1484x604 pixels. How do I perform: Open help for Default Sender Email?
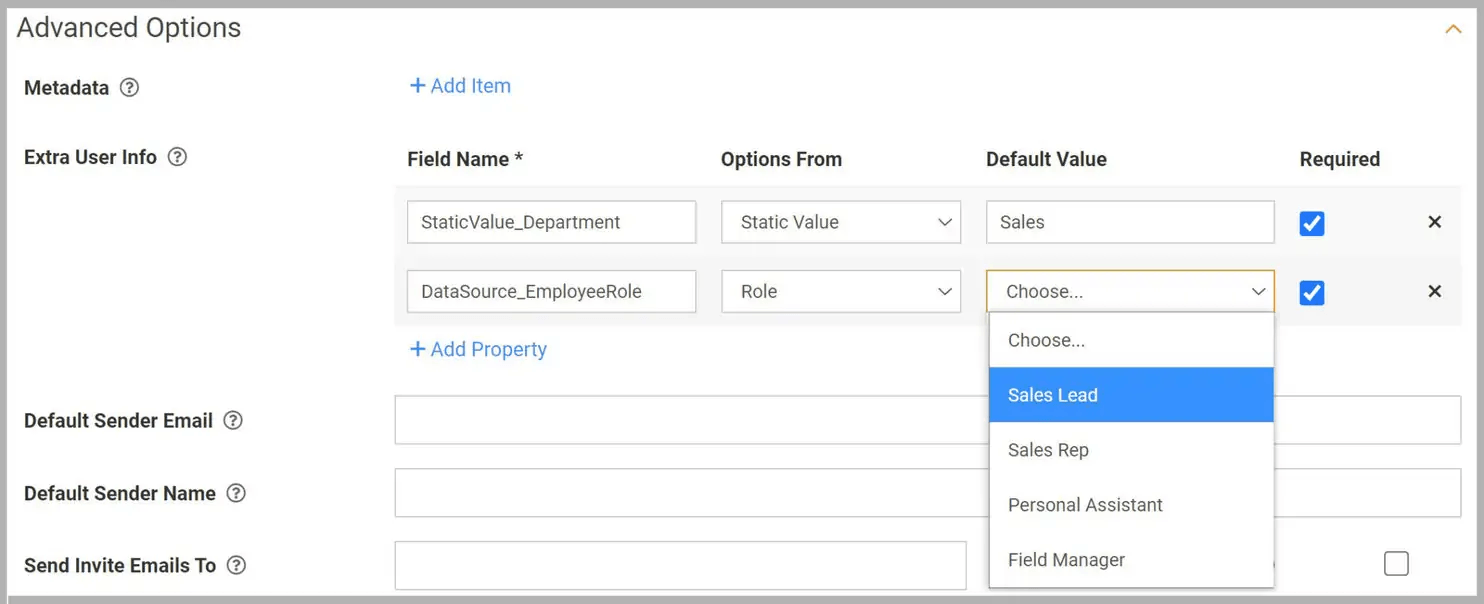pyautogui.click(x=233, y=421)
